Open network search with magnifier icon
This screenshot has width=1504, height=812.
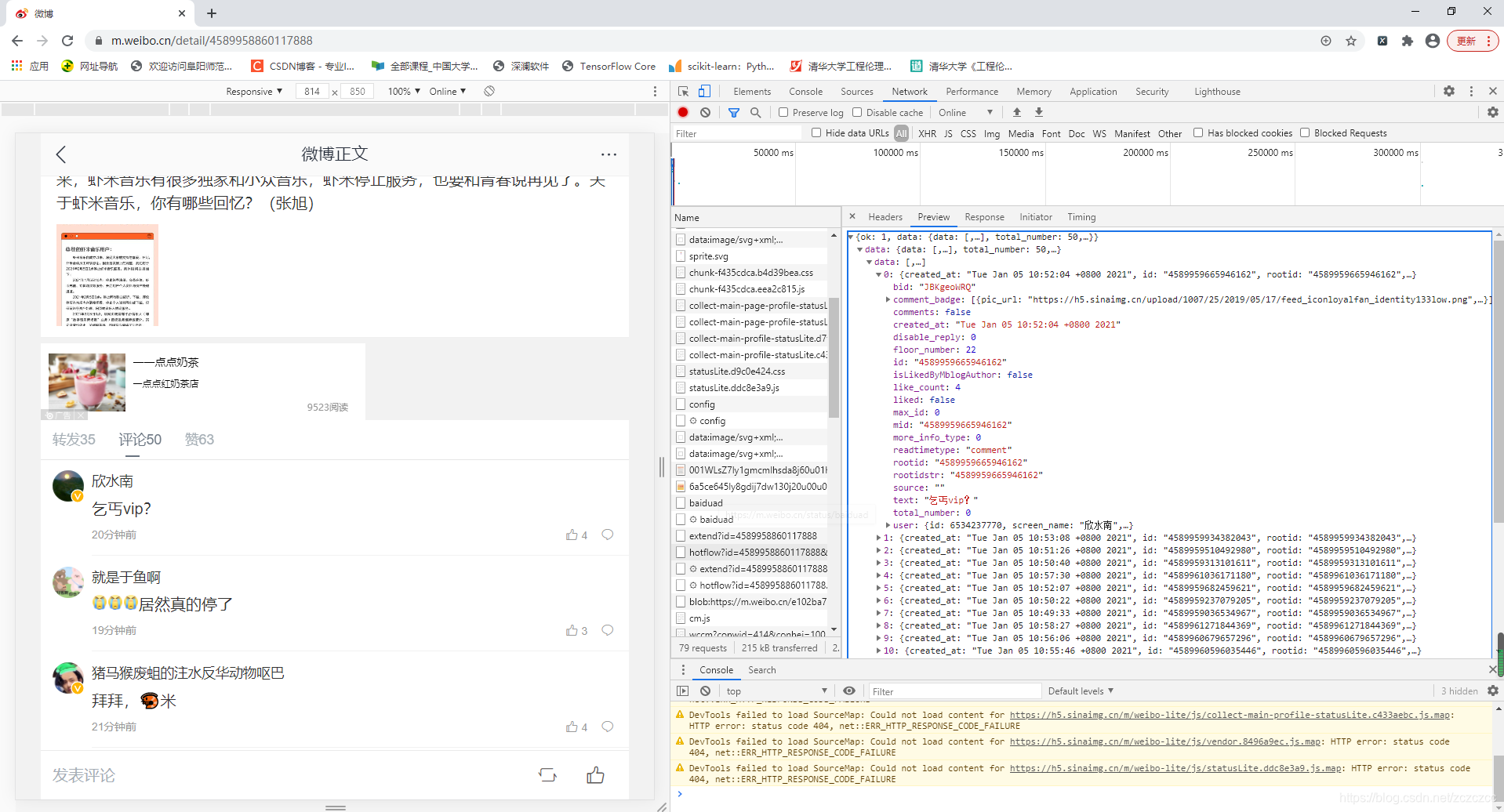(755, 112)
